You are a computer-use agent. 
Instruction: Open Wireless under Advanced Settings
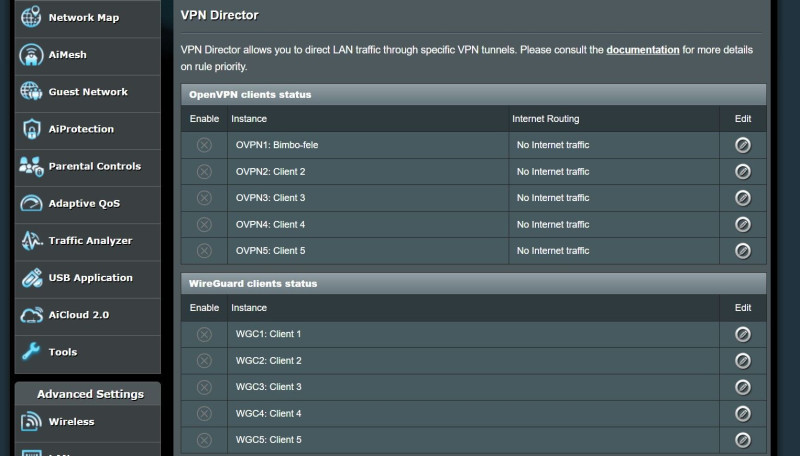coord(71,422)
